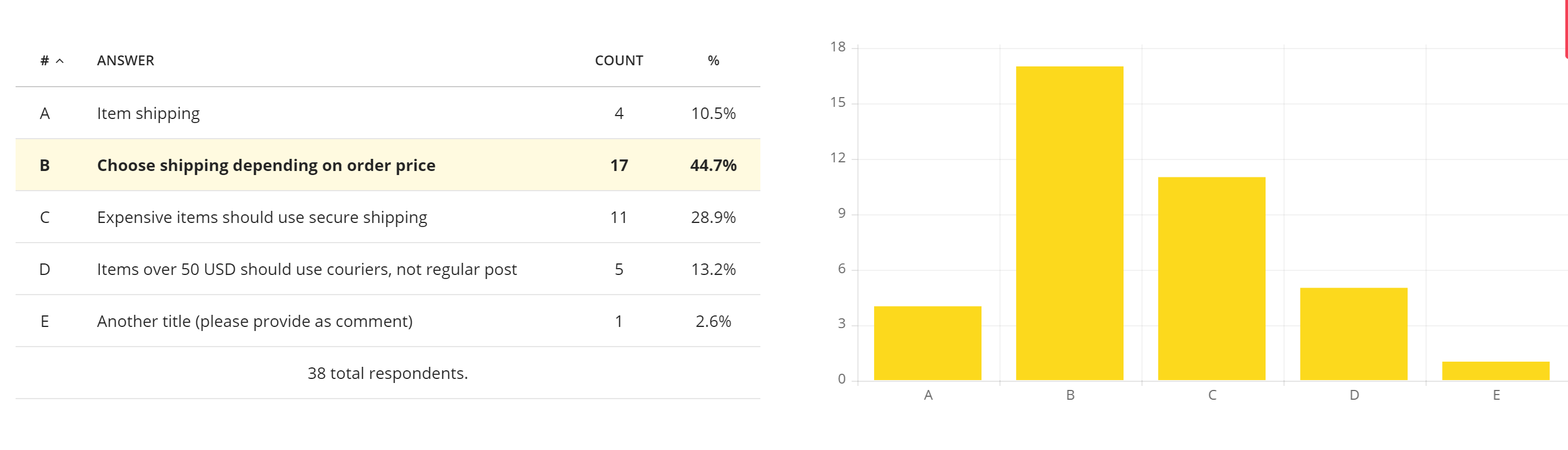This screenshot has height=450, width=1568.
Task: Click the % column header
Action: coord(713,61)
